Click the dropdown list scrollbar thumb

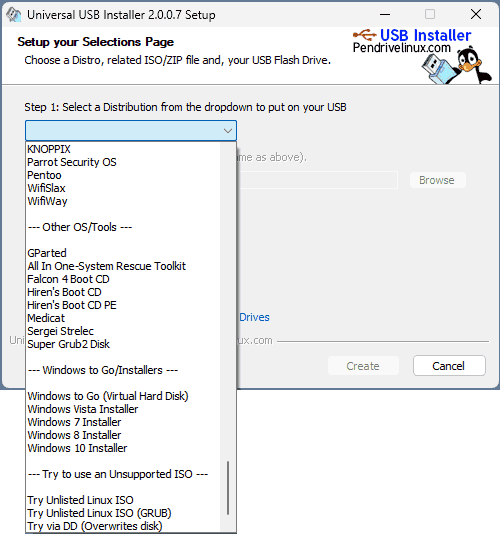[x=228, y=488]
